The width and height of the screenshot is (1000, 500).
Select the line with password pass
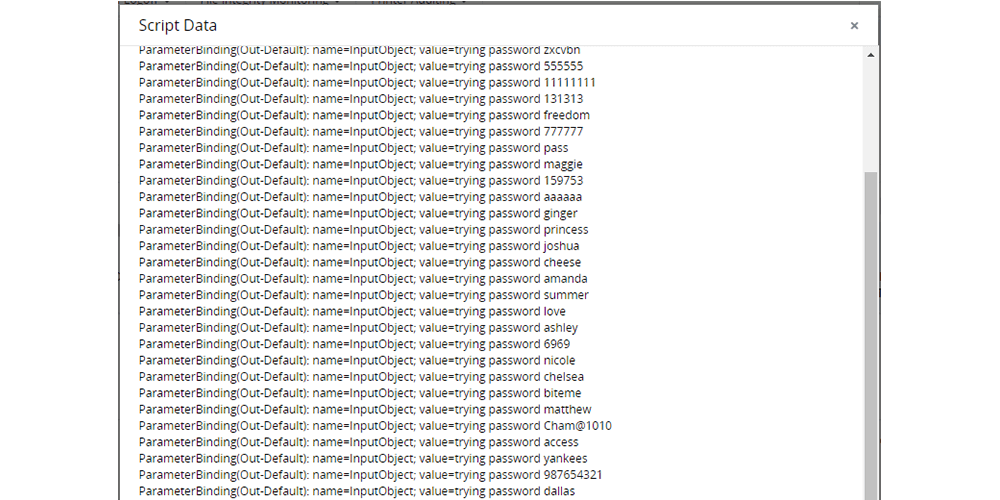(353, 148)
